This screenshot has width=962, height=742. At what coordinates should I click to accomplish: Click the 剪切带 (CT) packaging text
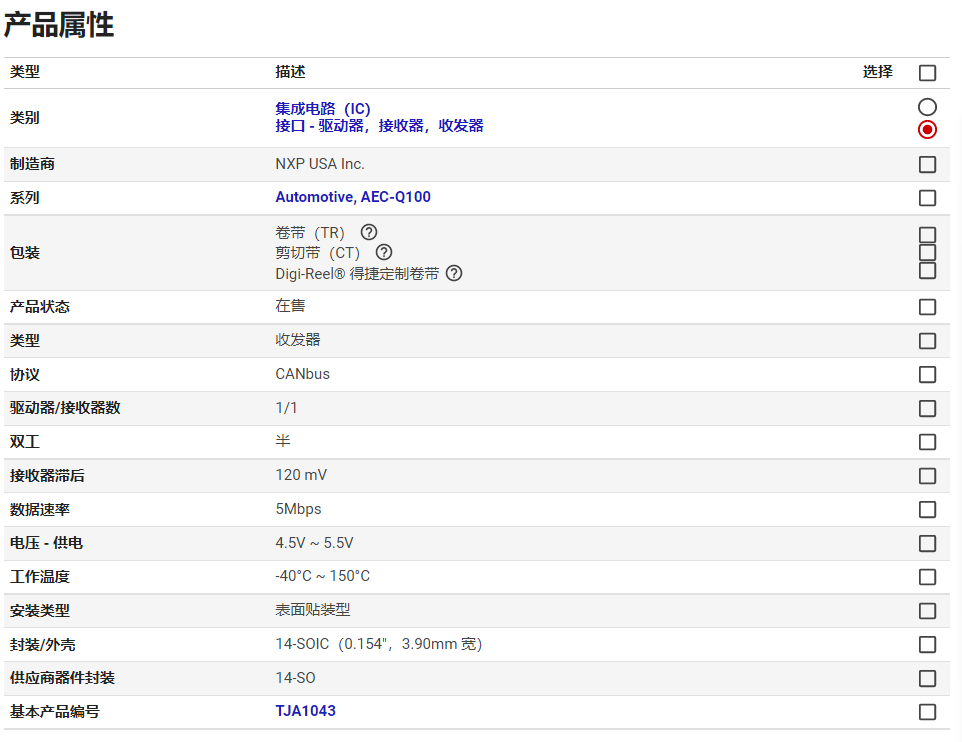(317, 253)
